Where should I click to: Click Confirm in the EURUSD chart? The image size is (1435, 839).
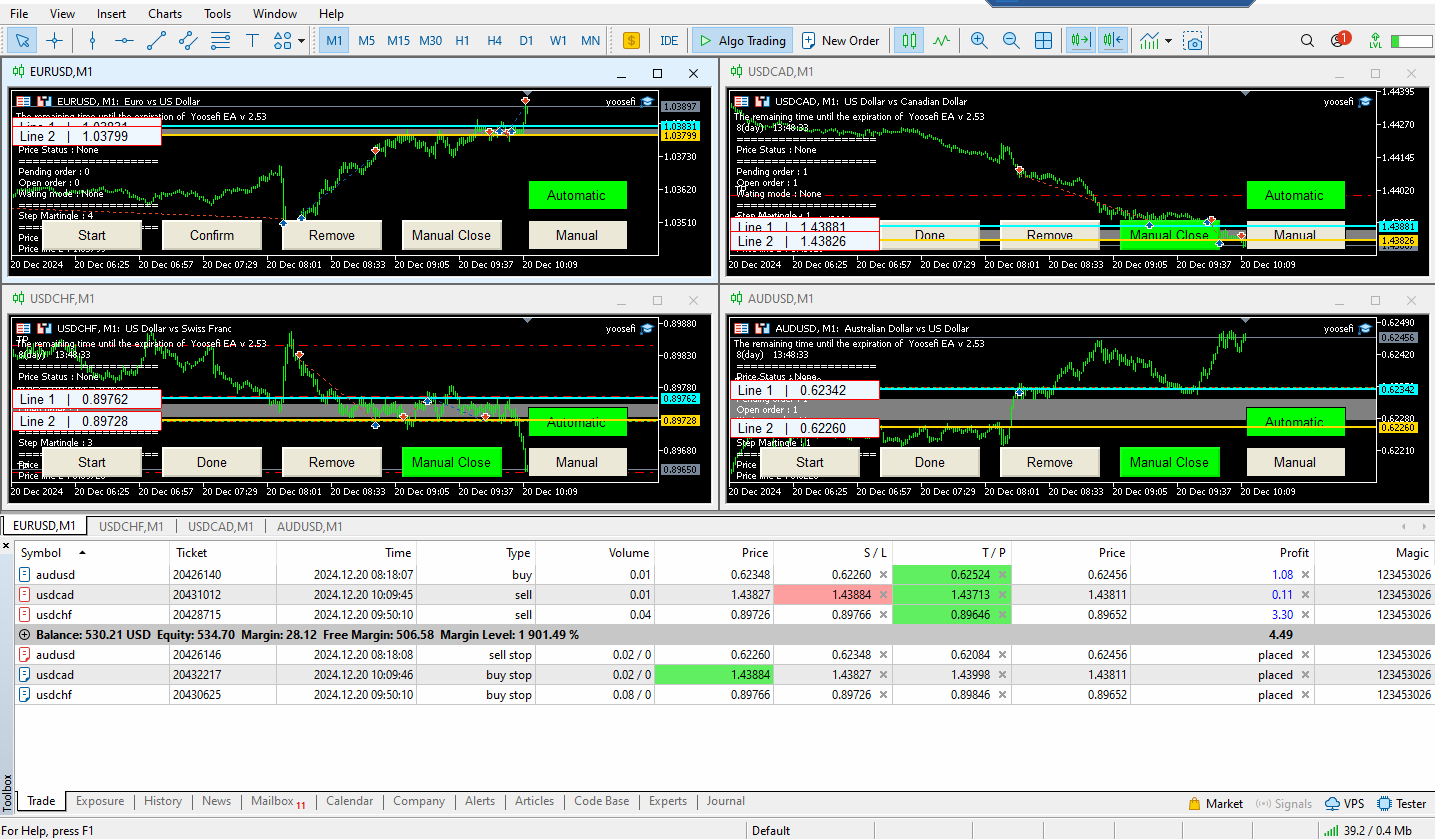212,235
